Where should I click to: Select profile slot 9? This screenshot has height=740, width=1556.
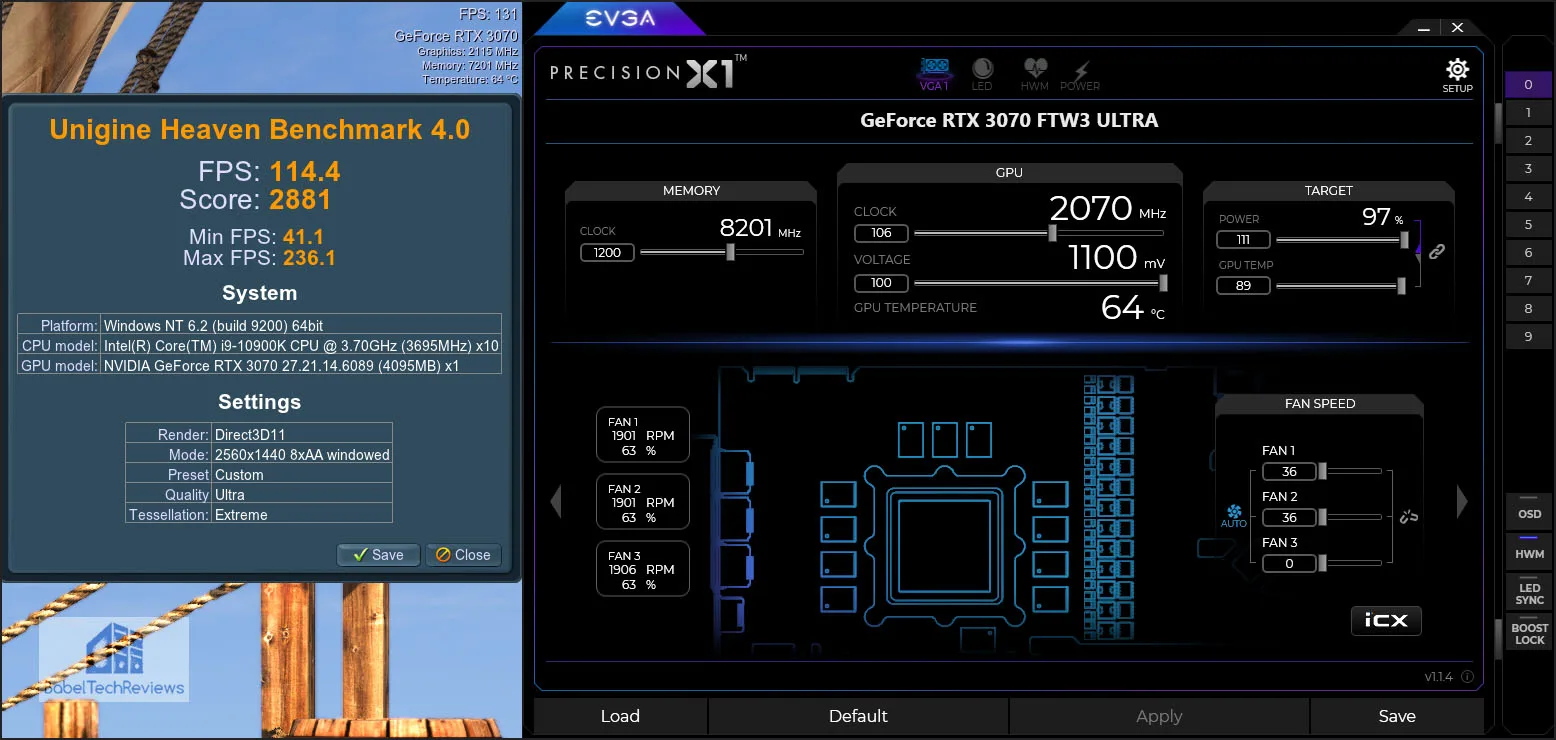(1528, 337)
